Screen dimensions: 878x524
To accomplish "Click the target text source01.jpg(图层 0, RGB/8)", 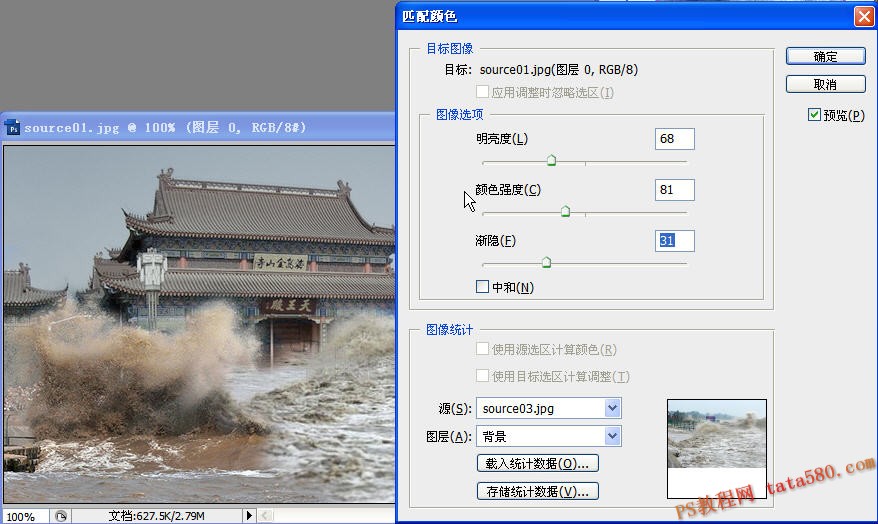I will [559, 69].
